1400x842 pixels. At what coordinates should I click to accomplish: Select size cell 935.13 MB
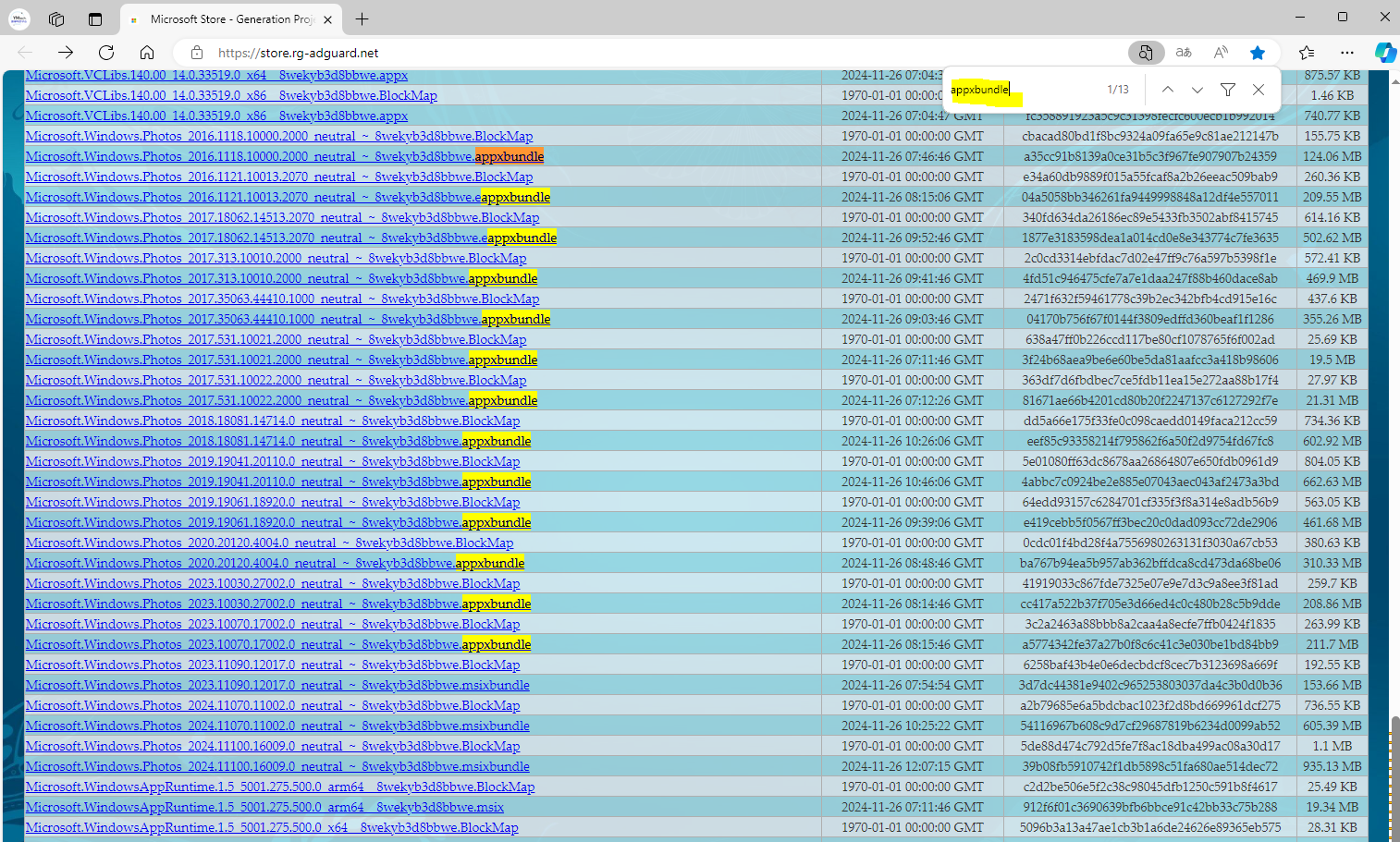click(1332, 766)
